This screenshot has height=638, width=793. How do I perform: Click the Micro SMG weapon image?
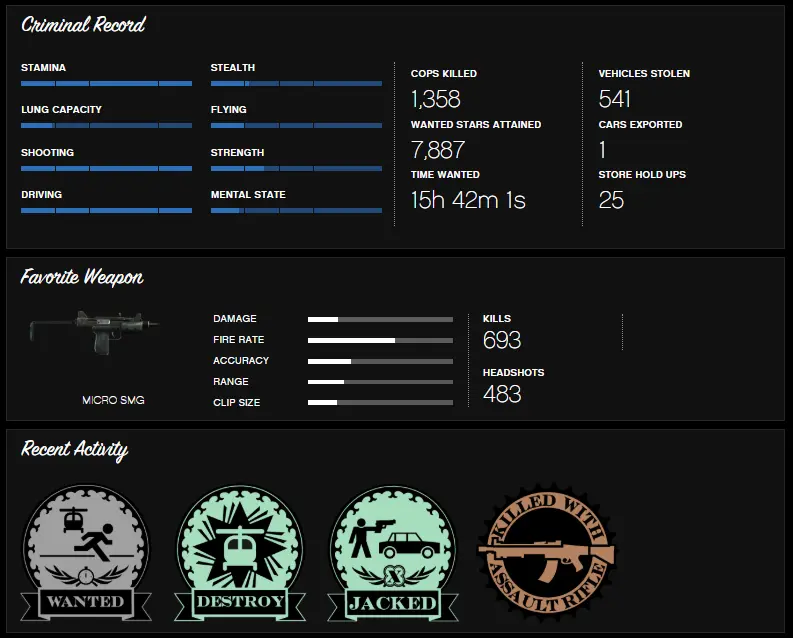[x=95, y=332]
